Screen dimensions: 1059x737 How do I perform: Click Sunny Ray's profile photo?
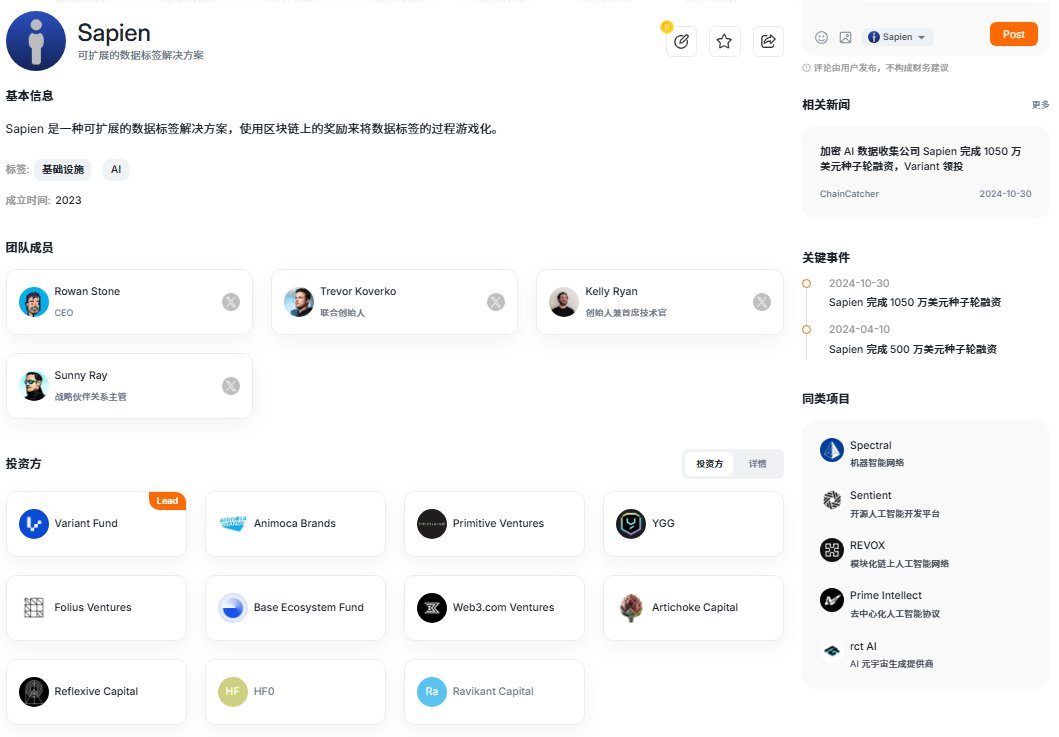coord(34,386)
